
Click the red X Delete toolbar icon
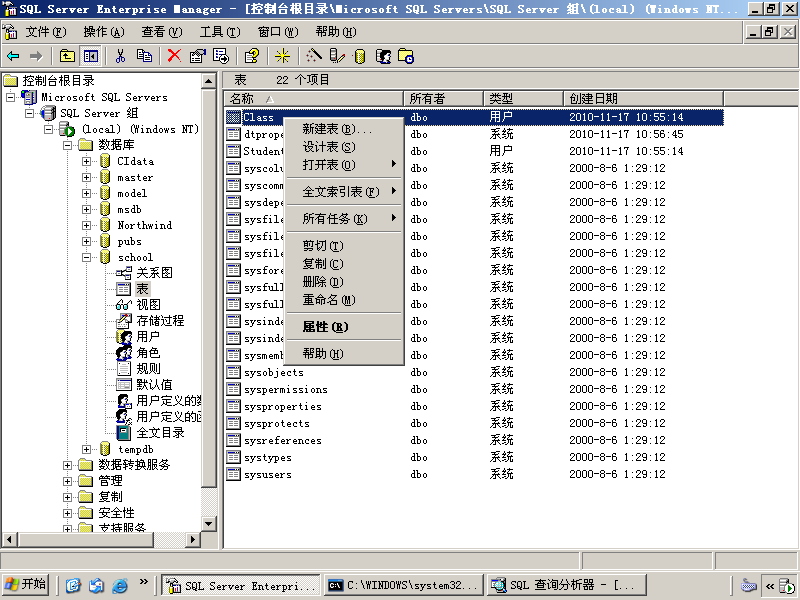tap(174, 56)
